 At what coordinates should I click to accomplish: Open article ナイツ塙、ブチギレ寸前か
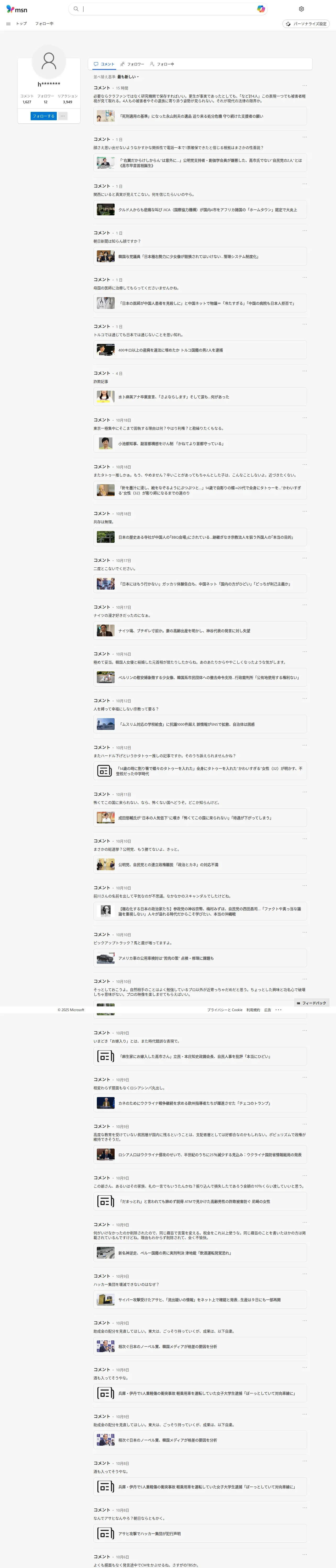(x=200, y=631)
